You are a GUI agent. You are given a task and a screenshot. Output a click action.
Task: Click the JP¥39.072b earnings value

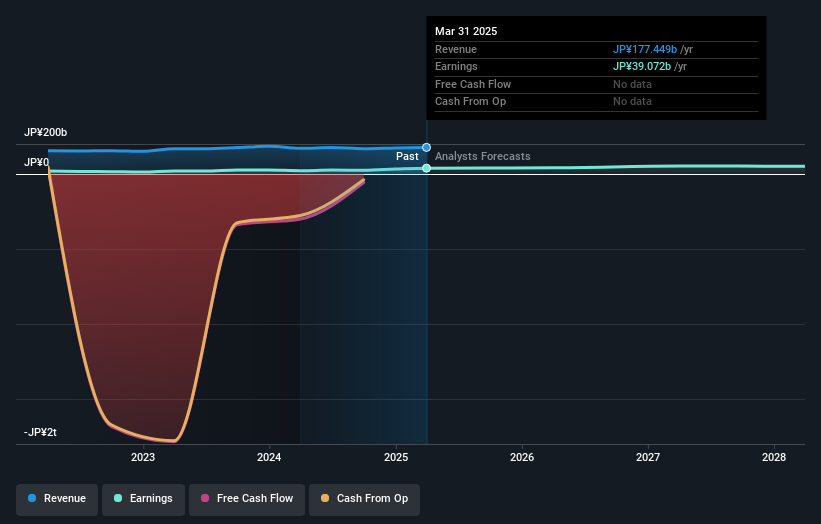pos(641,66)
